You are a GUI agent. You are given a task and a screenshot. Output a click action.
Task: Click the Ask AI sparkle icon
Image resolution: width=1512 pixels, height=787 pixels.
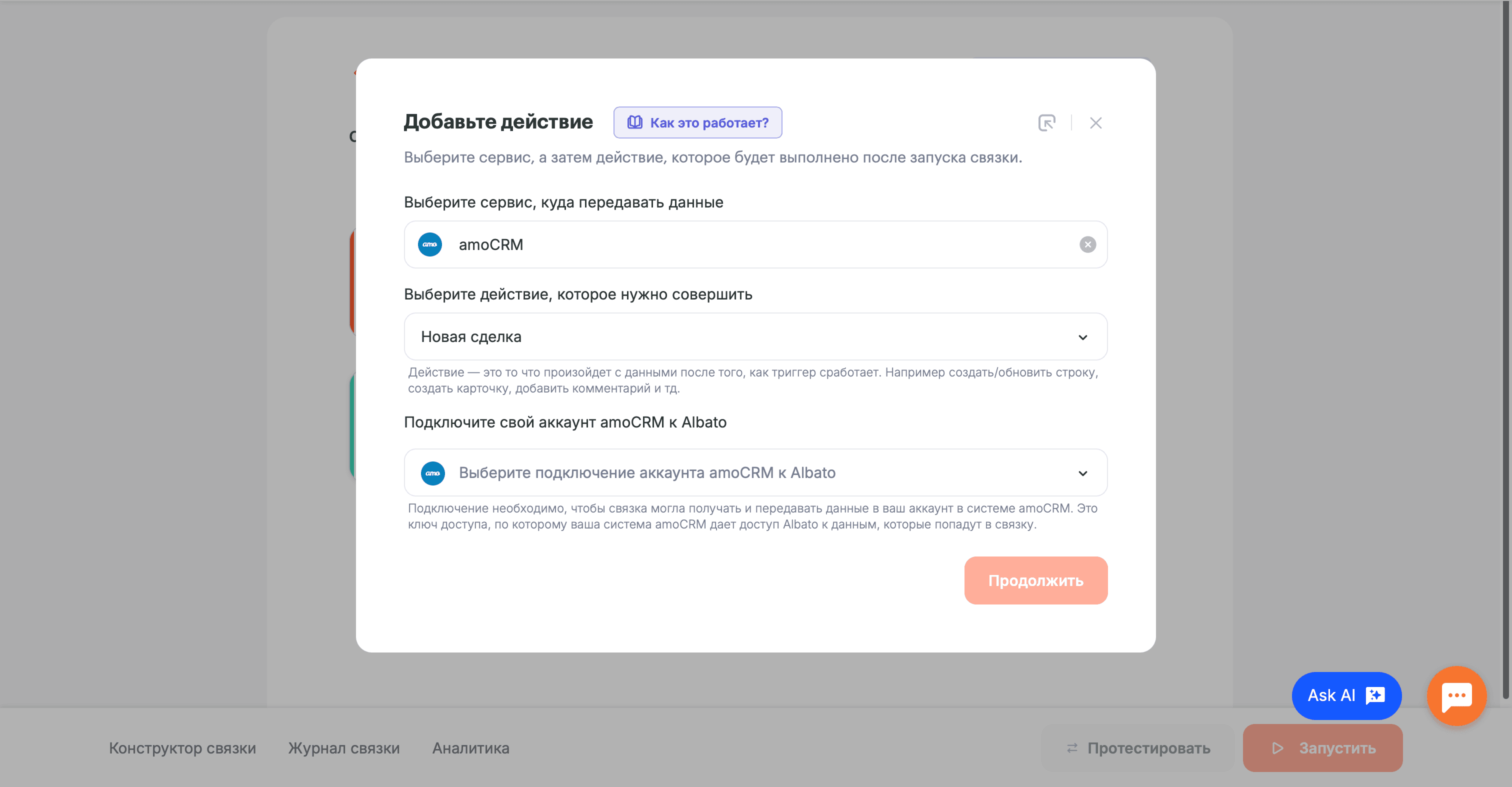[1375, 695]
